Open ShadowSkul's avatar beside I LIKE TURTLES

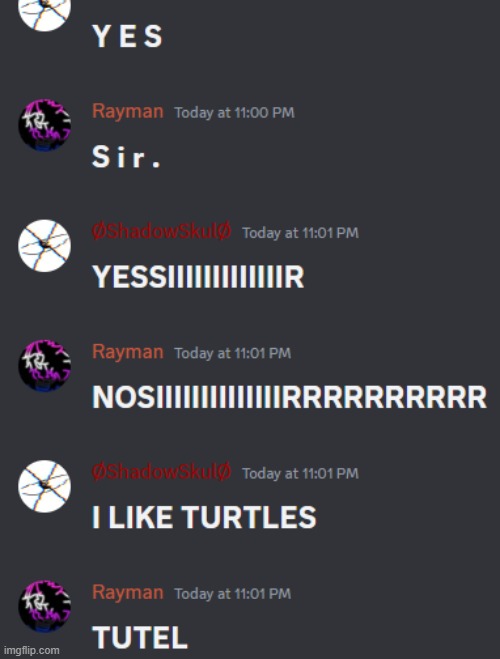[x=45, y=486]
